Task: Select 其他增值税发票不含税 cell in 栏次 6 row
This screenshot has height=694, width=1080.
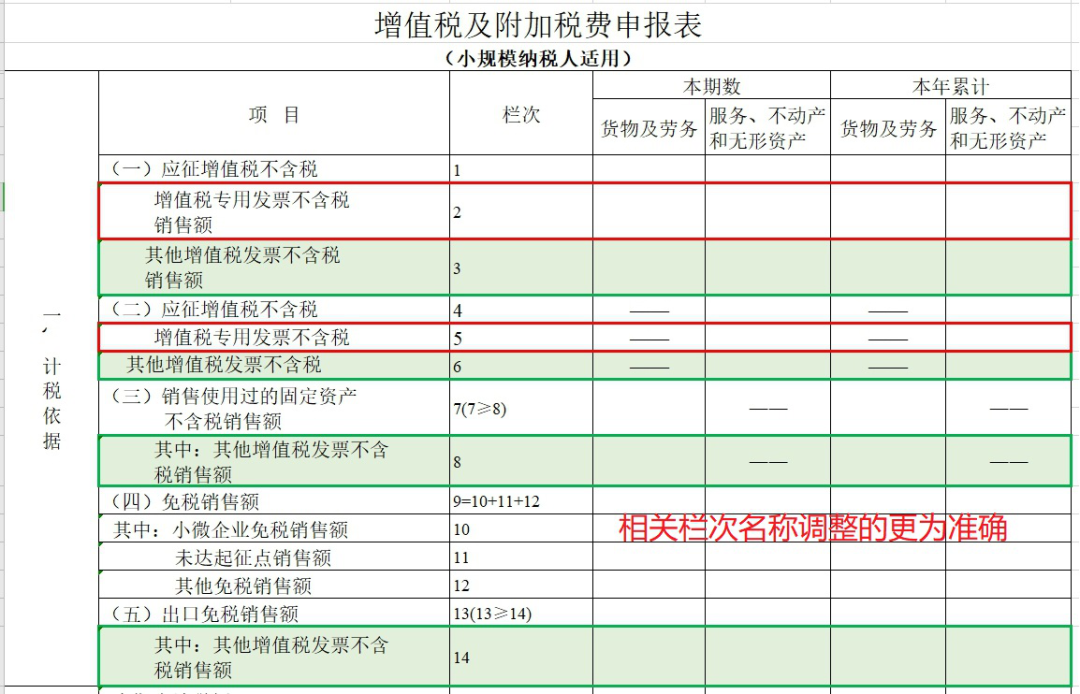Action: (274, 366)
